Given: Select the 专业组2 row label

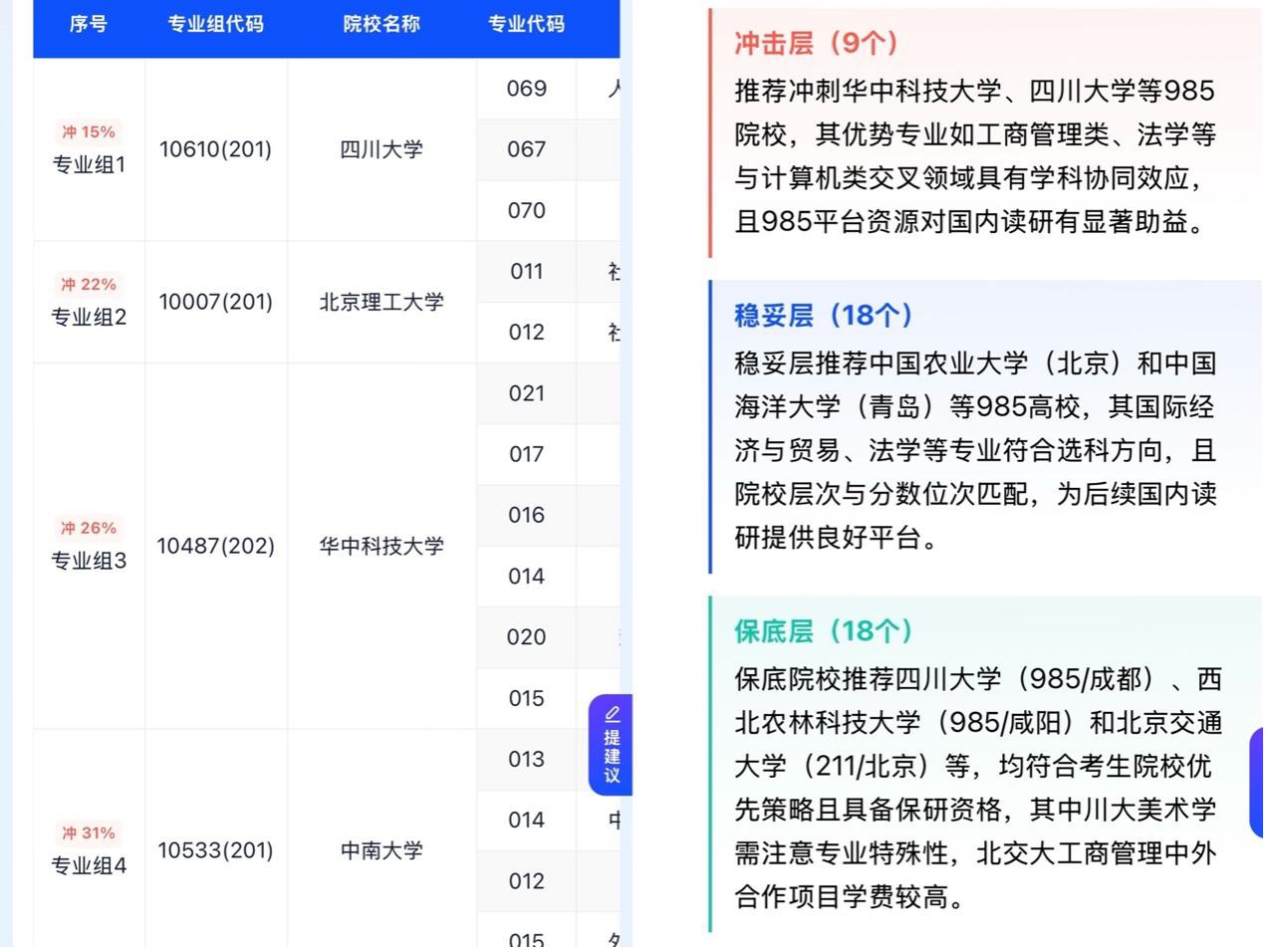Looking at the screenshot, I should coord(89,317).
